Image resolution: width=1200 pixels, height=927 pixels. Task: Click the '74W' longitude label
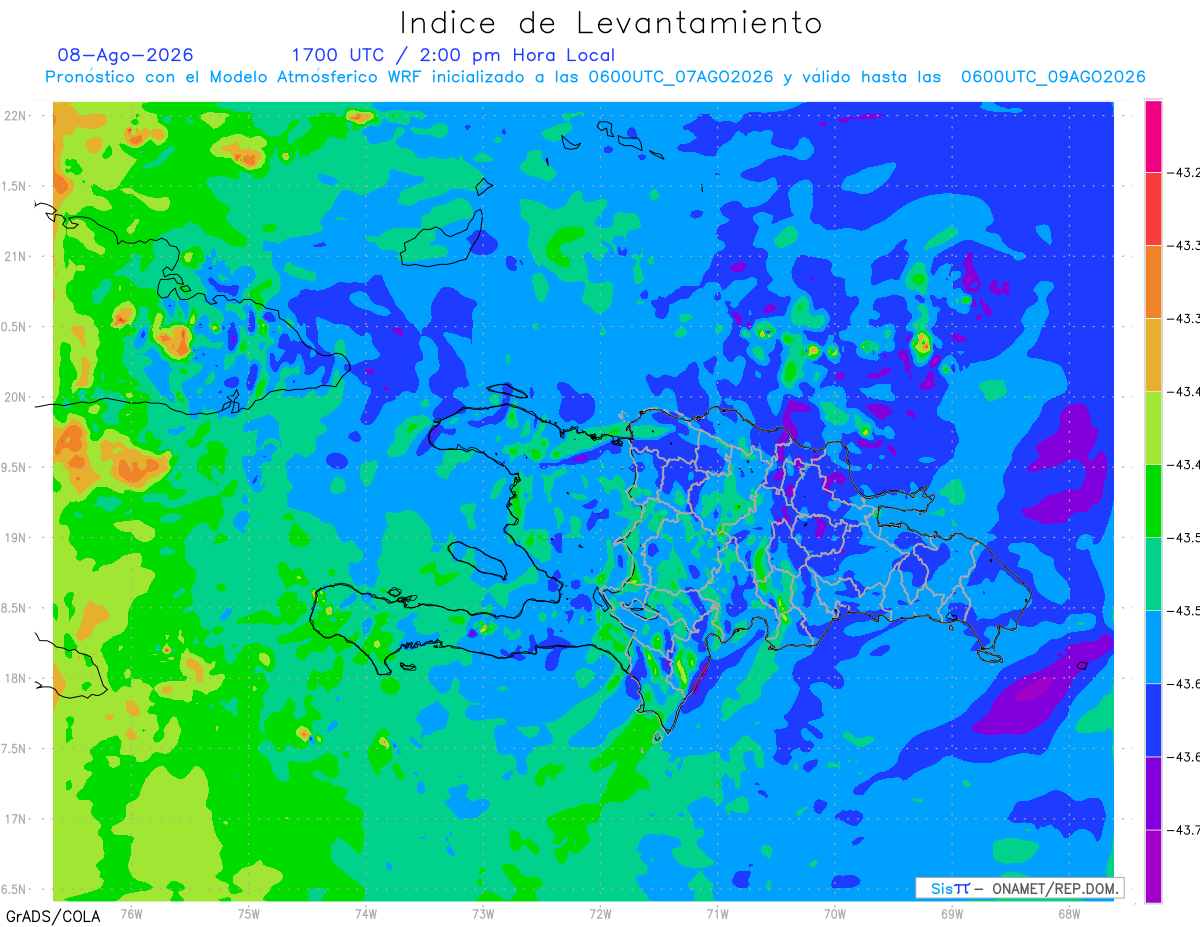click(x=365, y=912)
